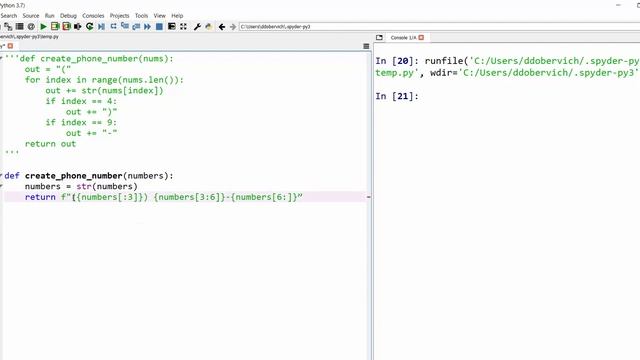
Task: Open the Run menu
Action: pyautogui.click(x=49, y=16)
